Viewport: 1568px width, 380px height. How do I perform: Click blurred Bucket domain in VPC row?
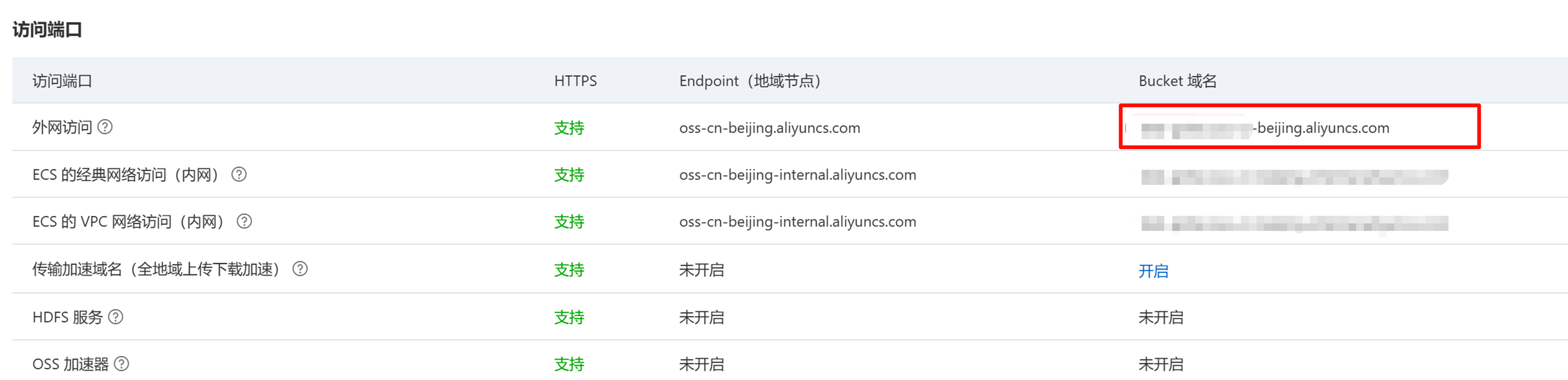tap(1294, 223)
